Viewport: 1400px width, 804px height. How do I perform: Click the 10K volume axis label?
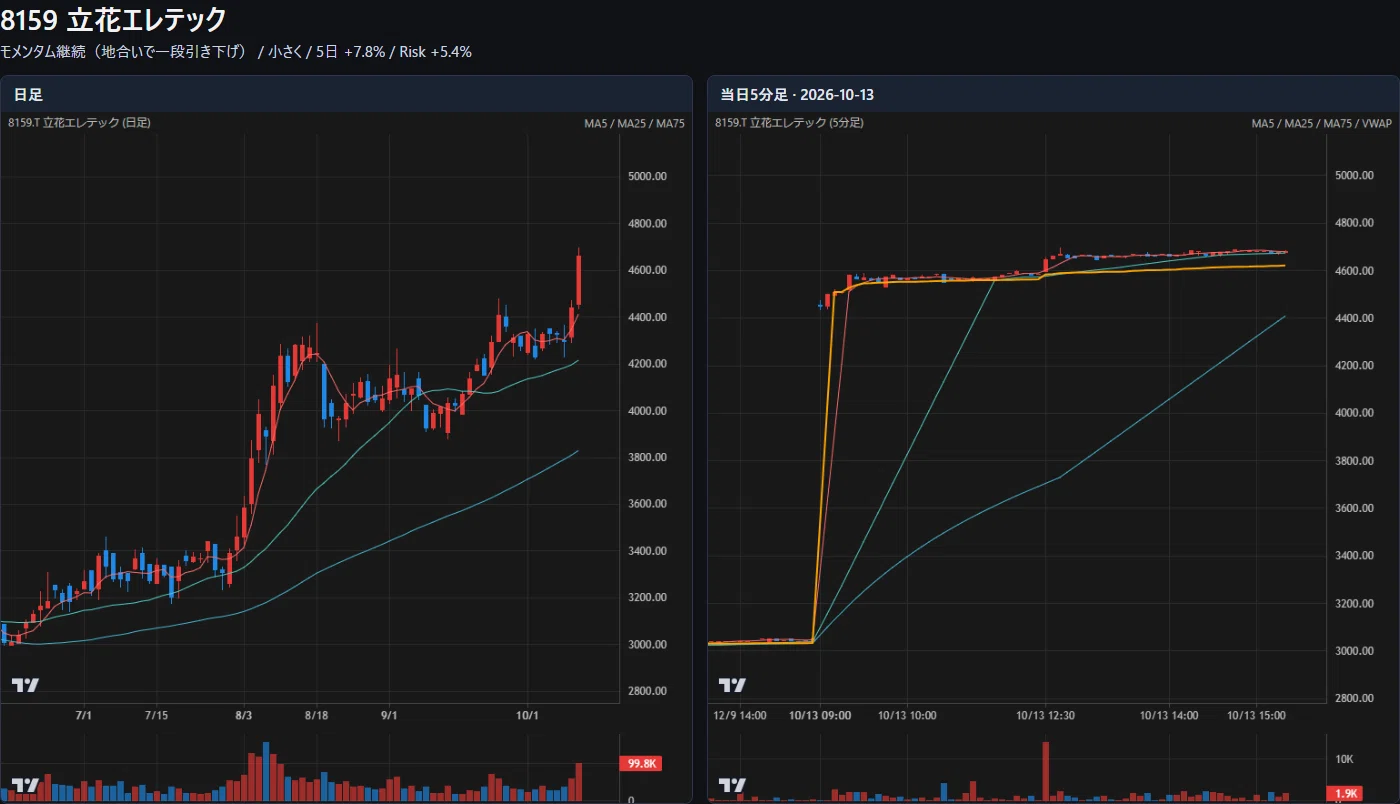[1344, 760]
